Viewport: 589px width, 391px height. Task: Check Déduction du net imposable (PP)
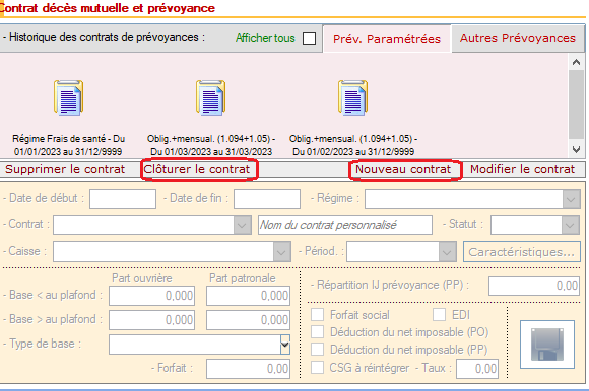[x=317, y=349]
